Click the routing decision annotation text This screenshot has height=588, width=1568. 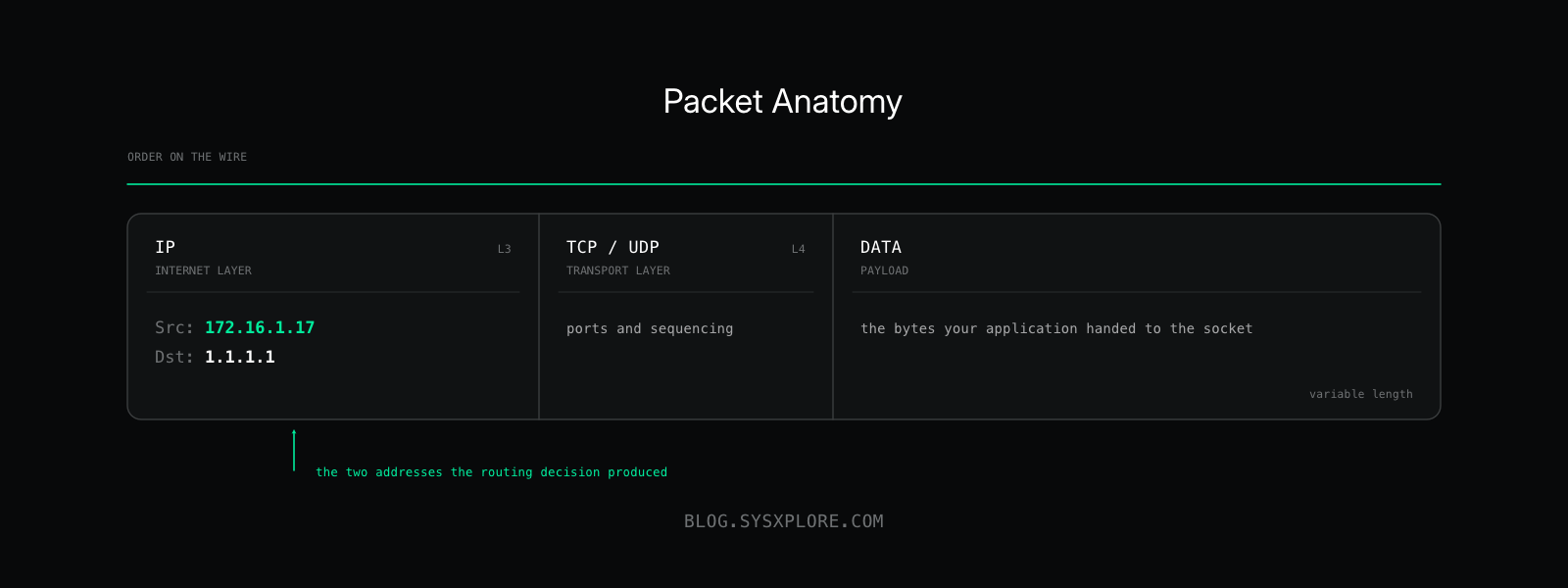491,472
